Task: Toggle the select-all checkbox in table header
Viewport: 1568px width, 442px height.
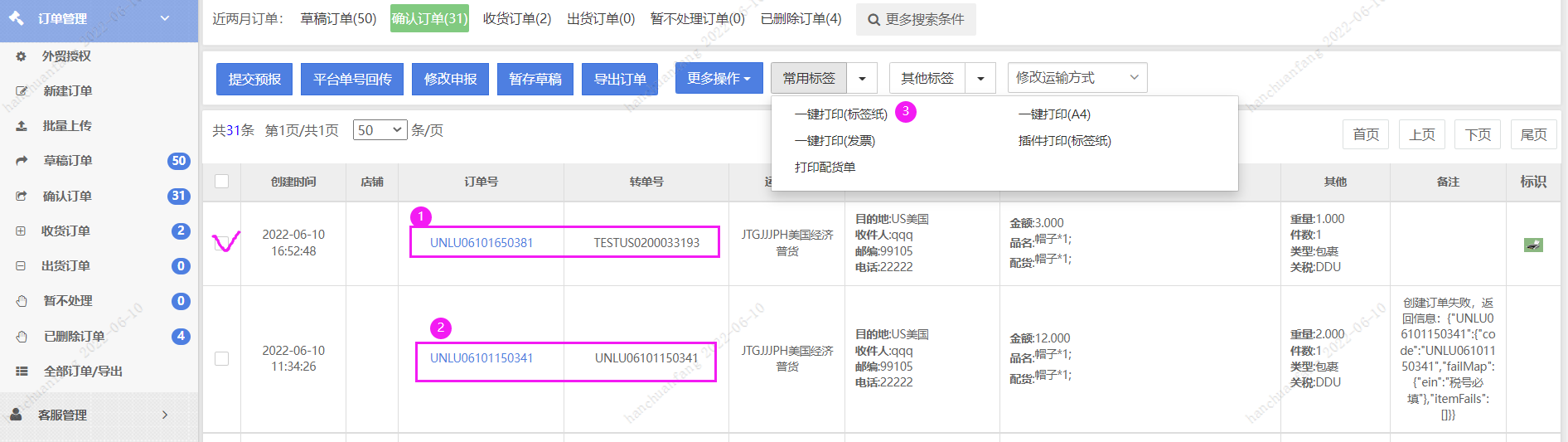Action: [221, 182]
